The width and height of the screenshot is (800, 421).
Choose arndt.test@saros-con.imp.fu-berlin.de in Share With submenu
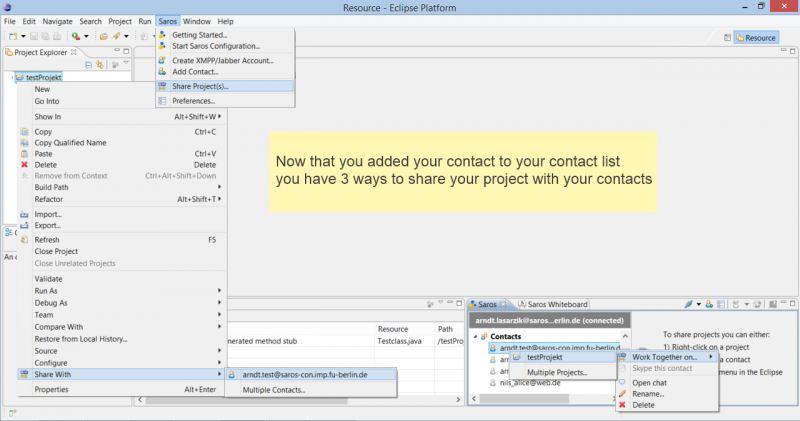tap(311, 375)
